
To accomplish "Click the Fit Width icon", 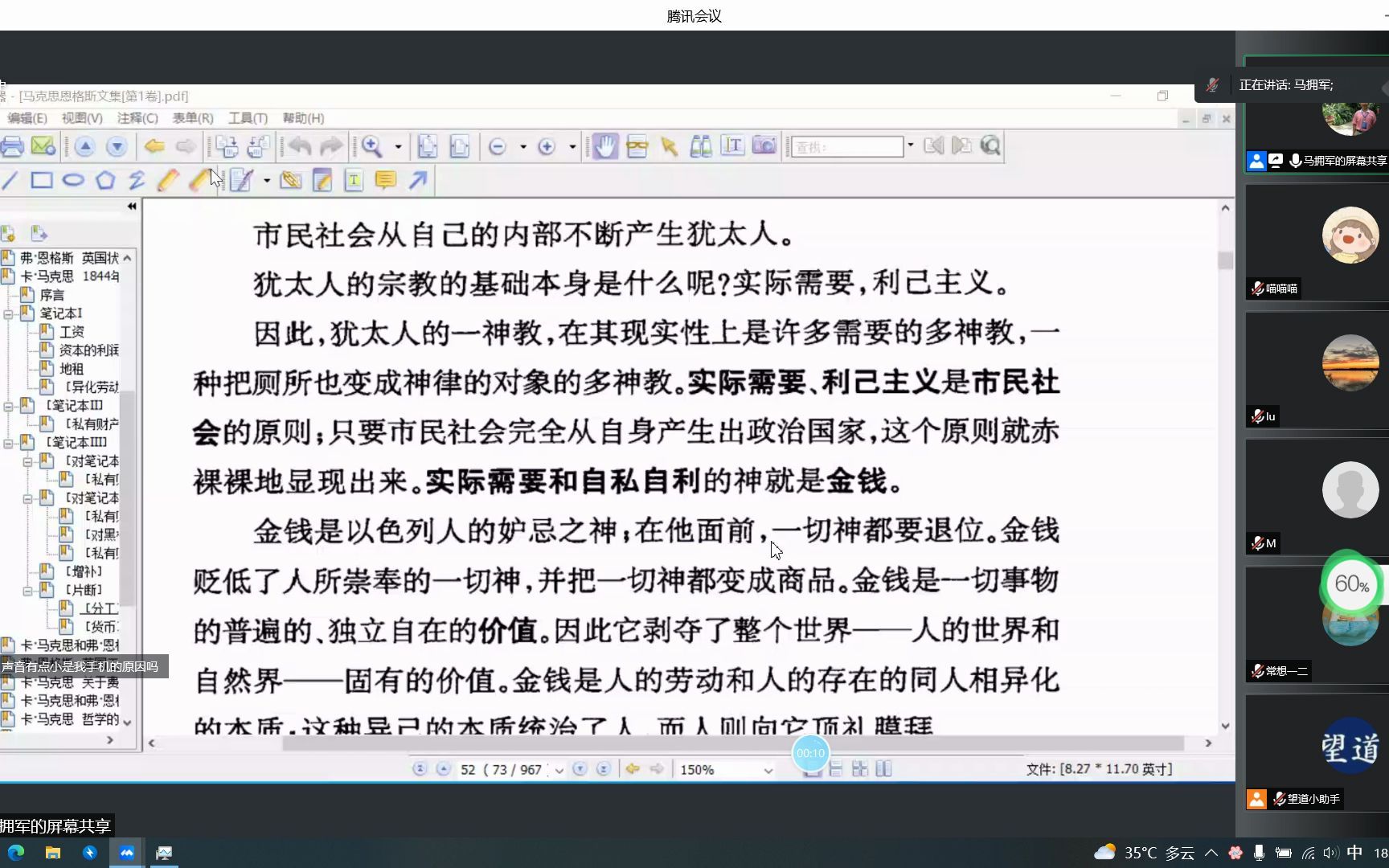I will pos(459,146).
